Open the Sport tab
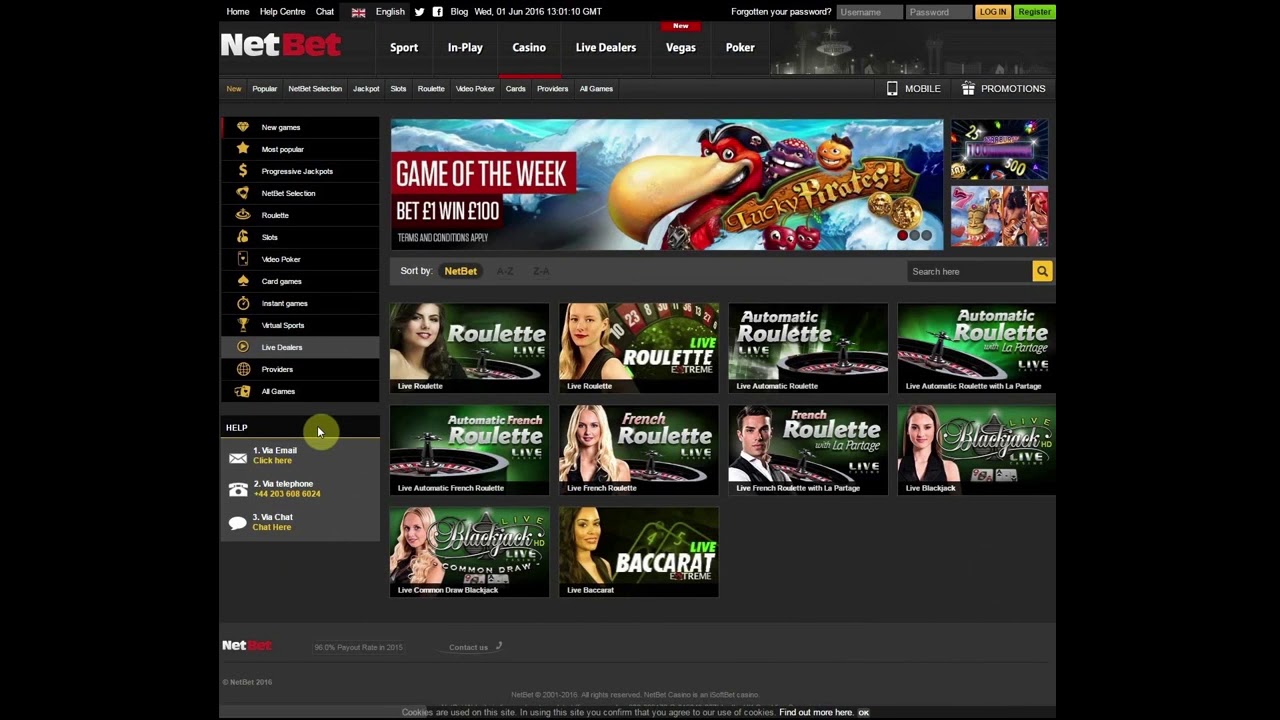 tap(404, 47)
